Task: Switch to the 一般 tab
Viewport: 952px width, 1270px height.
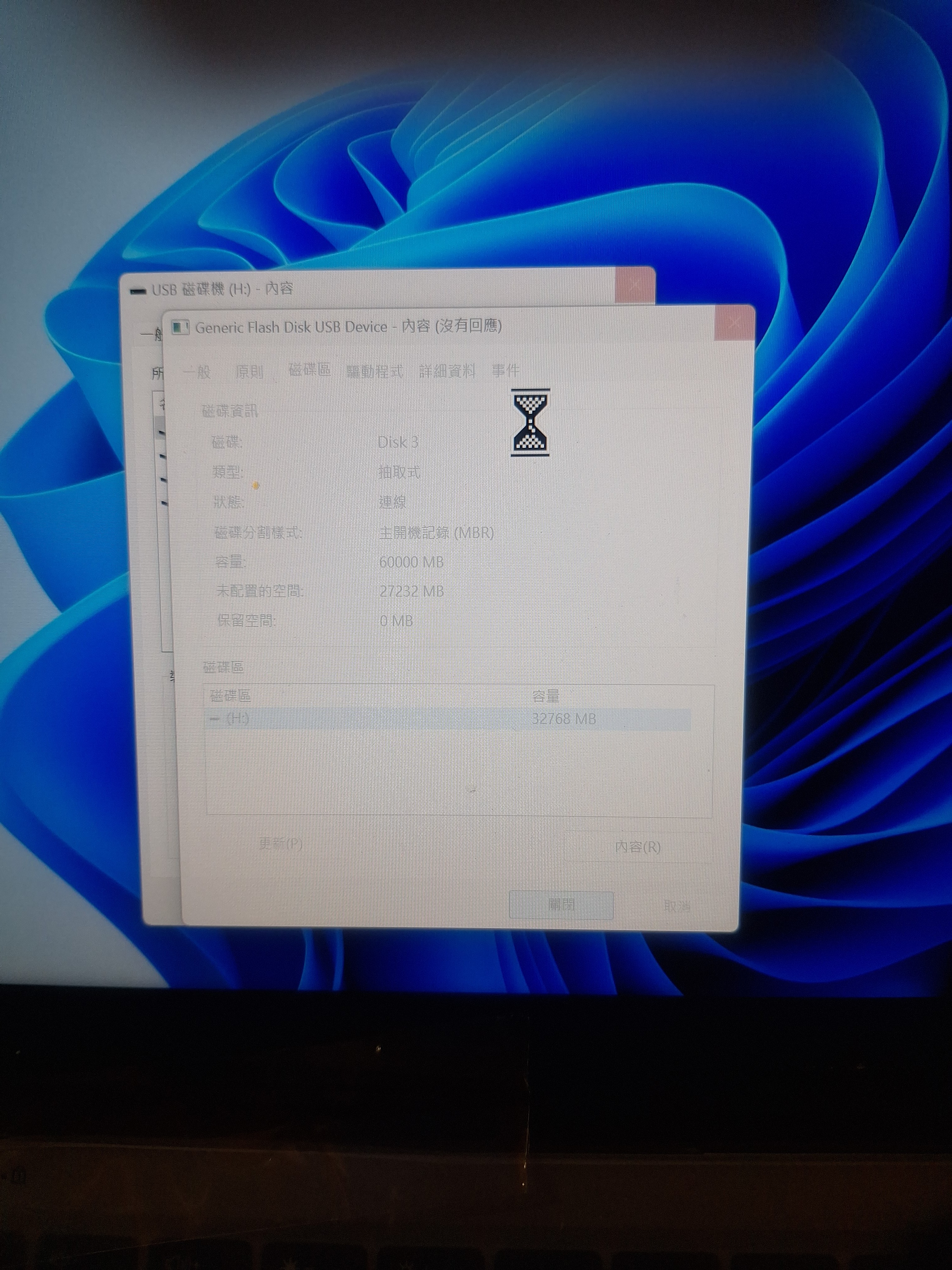Action: click(x=197, y=372)
